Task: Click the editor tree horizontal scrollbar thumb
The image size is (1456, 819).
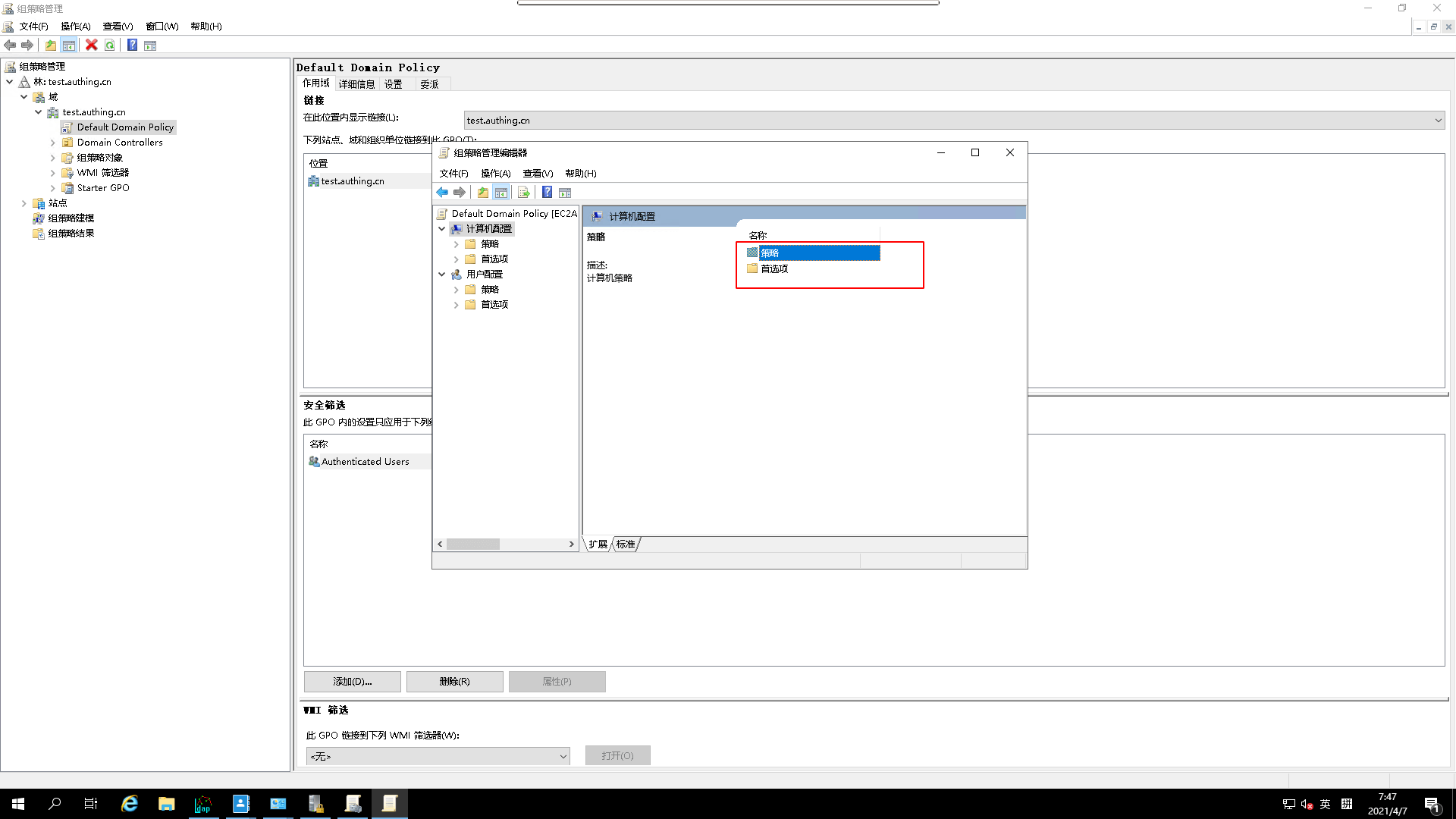Action: (472, 544)
